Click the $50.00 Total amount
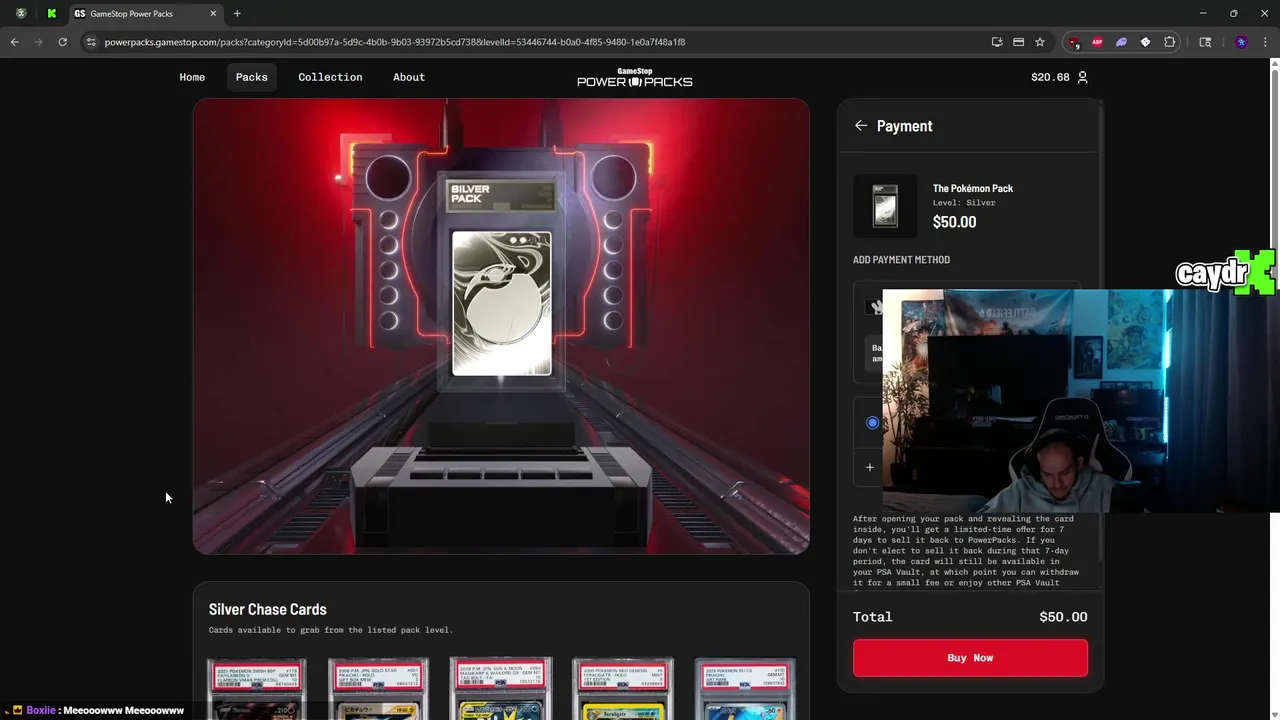This screenshot has height=720, width=1280. (1063, 617)
